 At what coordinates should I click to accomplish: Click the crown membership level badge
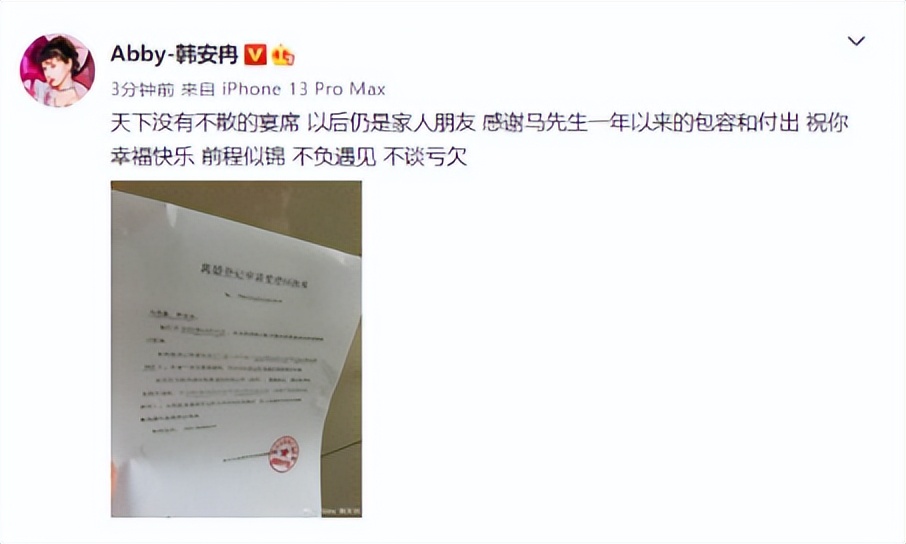click(x=283, y=55)
